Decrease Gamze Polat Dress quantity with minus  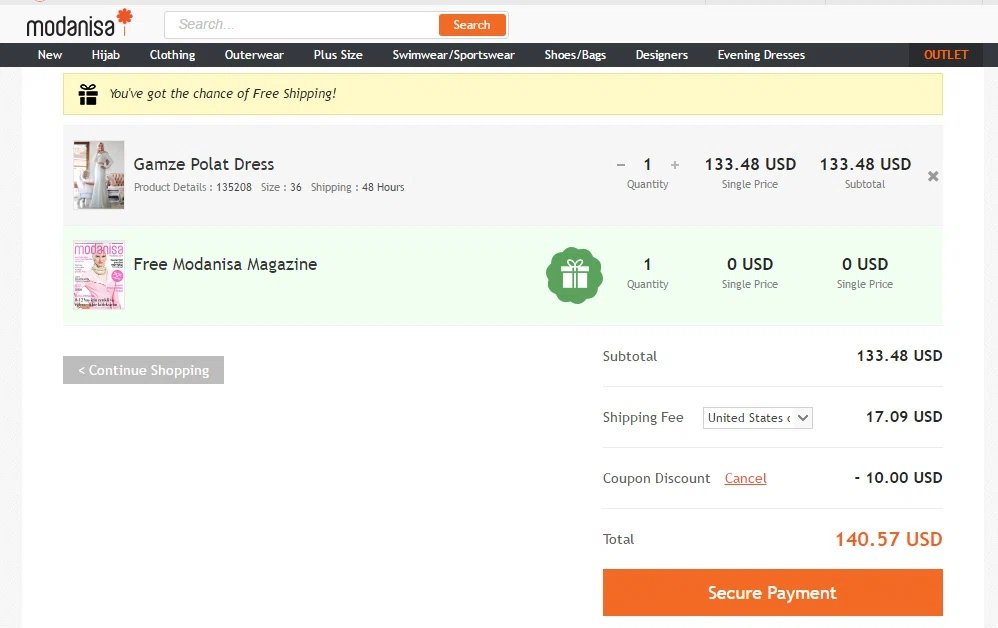tap(621, 165)
